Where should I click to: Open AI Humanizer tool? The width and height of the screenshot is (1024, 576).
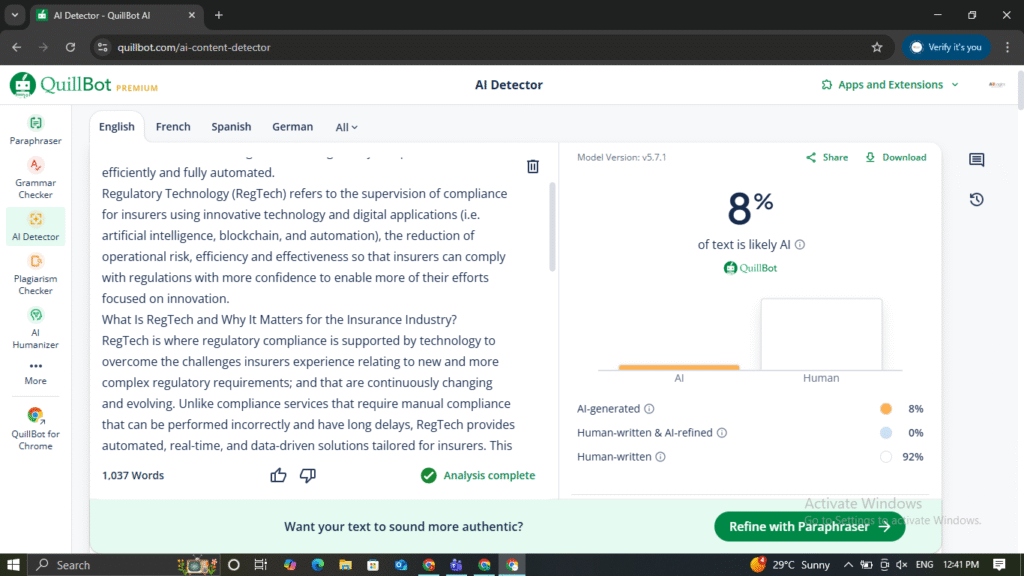click(36, 326)
